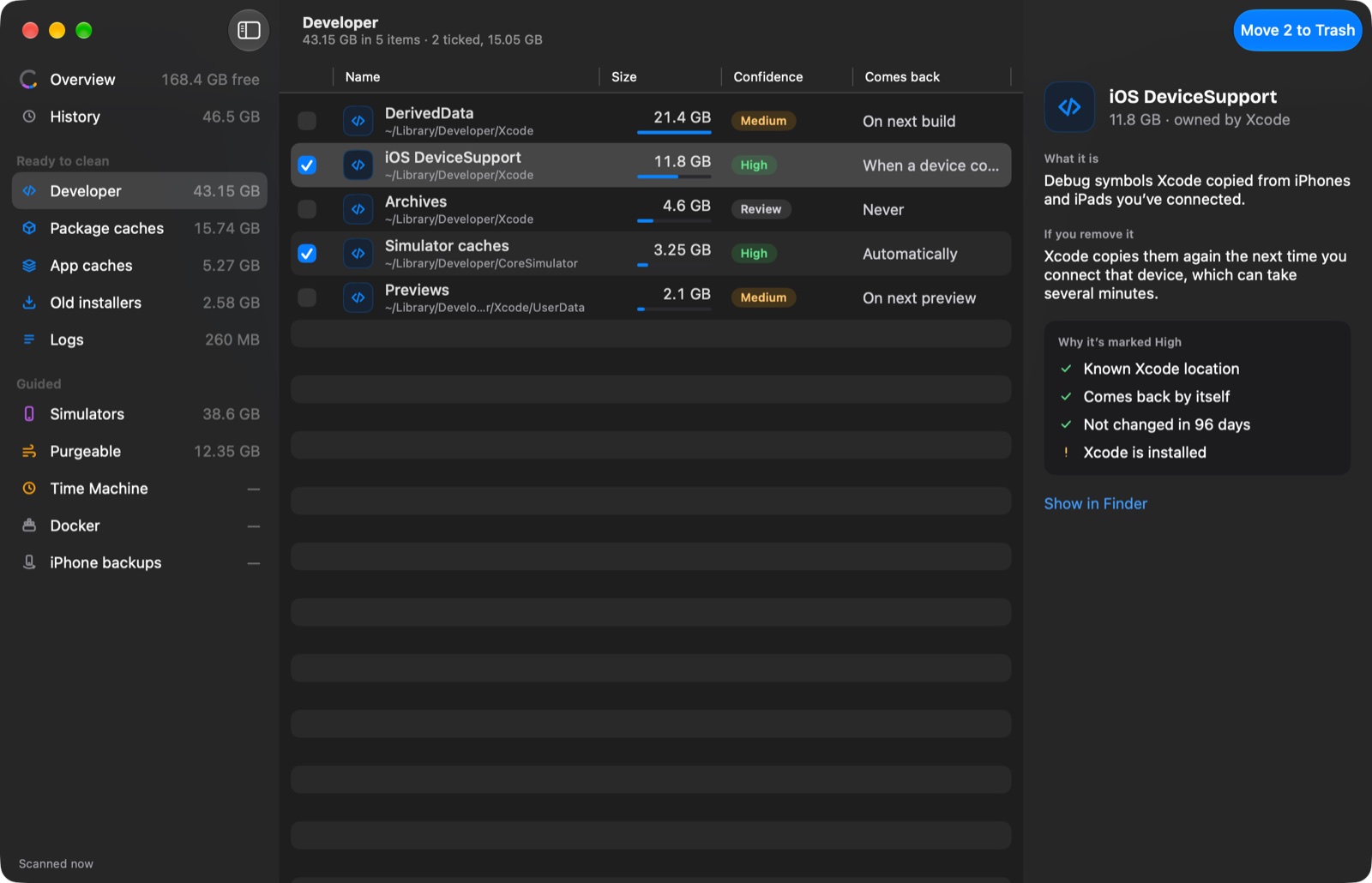Click the History clock icon

tap(29, 117)
